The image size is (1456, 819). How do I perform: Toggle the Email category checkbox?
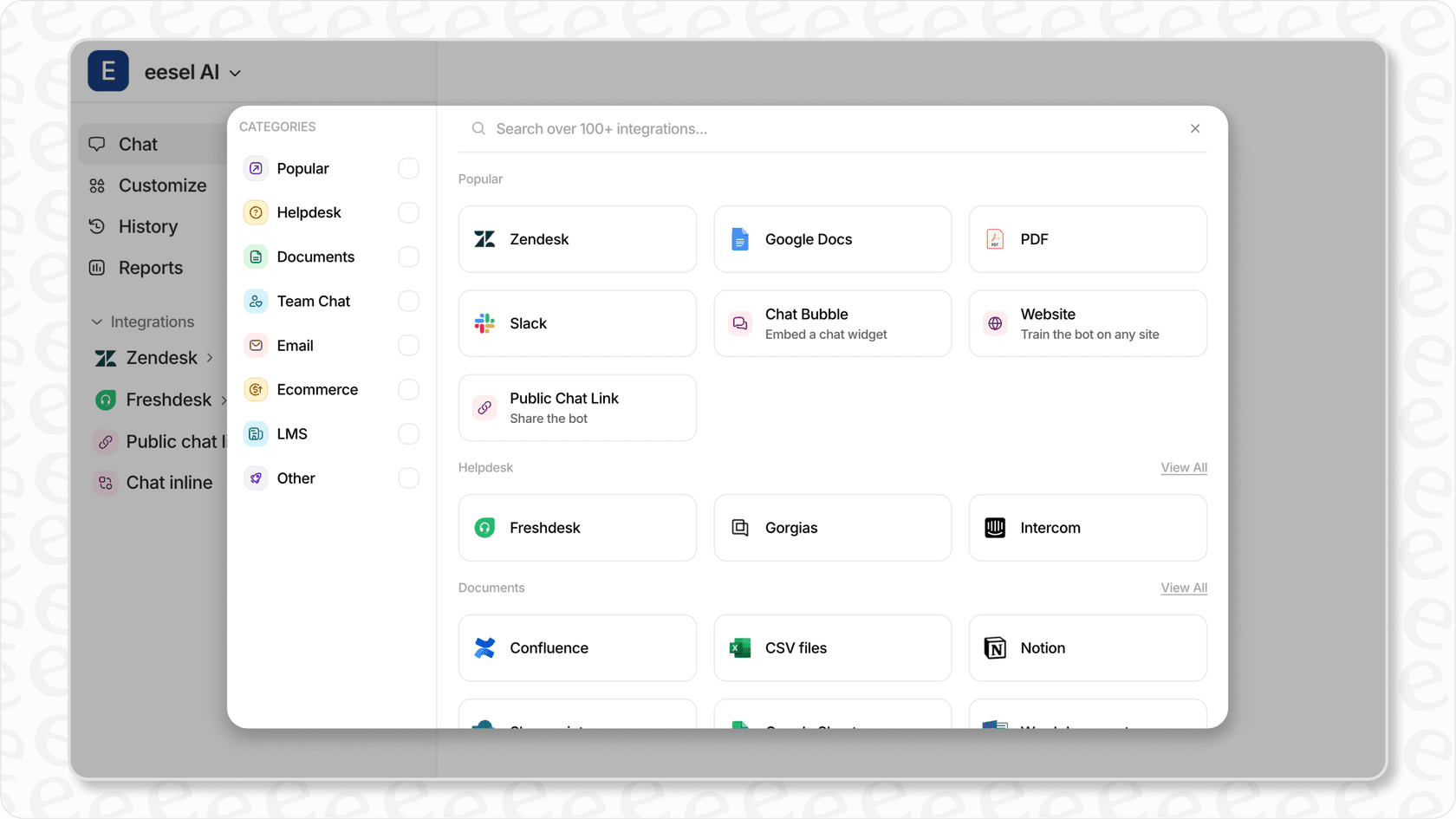(408, 345)
